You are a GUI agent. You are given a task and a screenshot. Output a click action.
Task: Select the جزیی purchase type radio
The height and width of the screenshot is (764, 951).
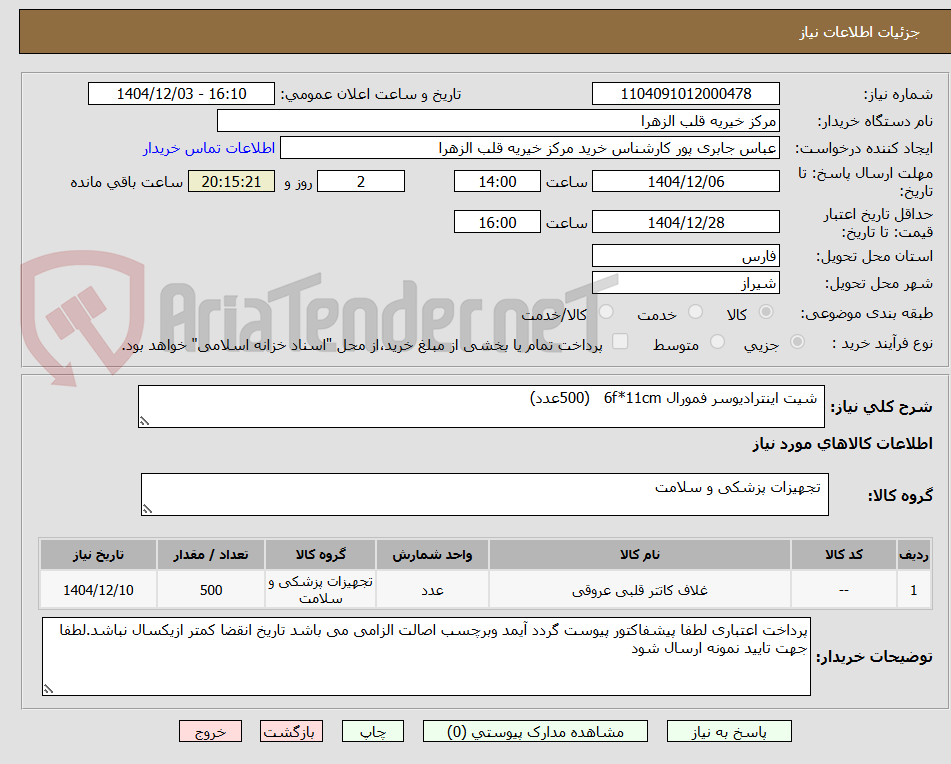click(x=797, y=342)
